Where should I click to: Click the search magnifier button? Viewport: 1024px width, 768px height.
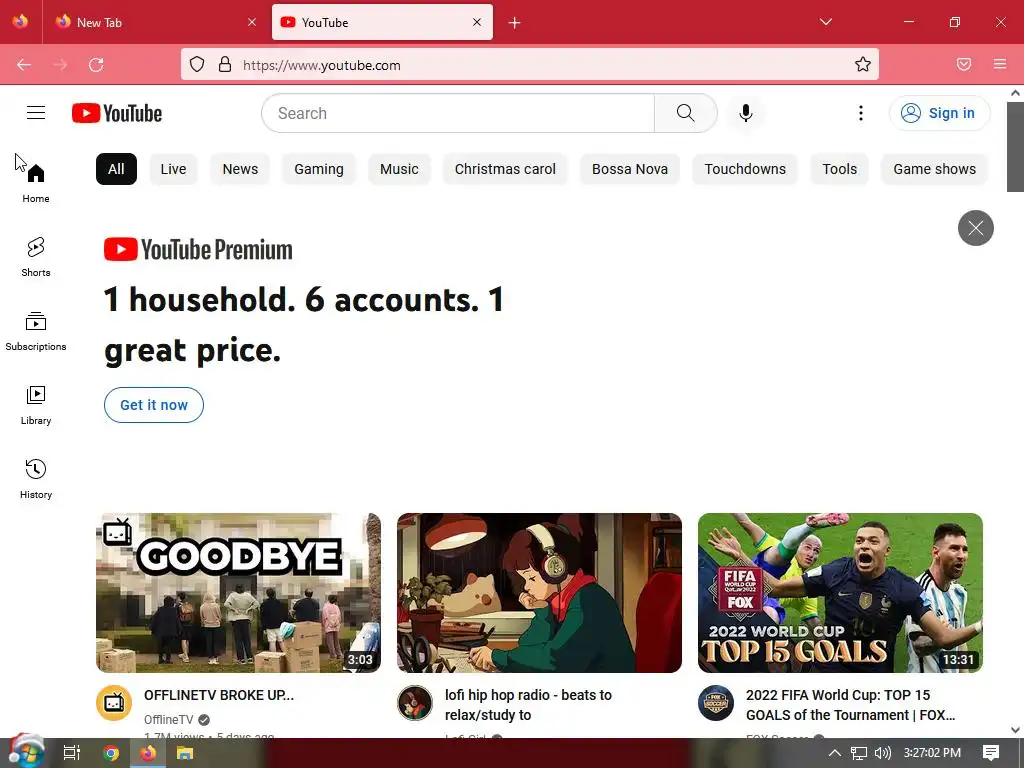[686, 113]
